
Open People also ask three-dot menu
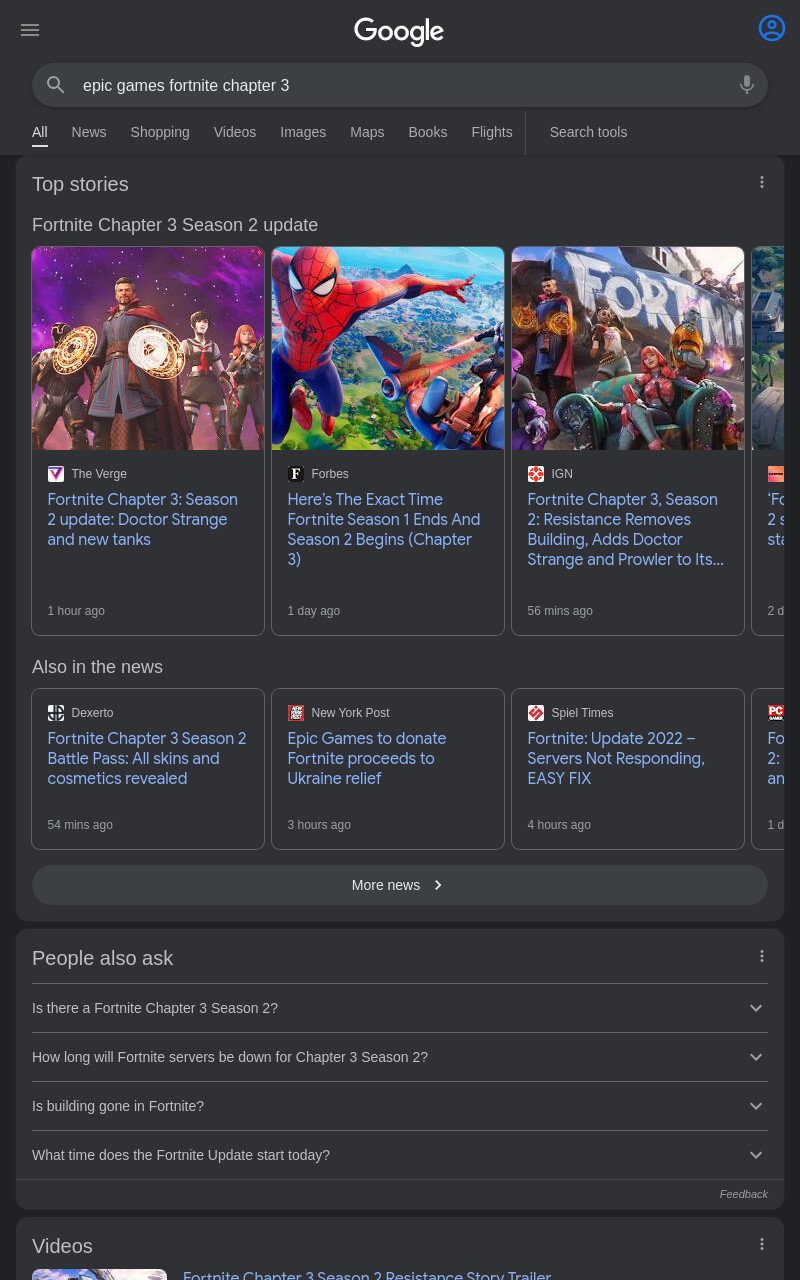tap(762, 956)
